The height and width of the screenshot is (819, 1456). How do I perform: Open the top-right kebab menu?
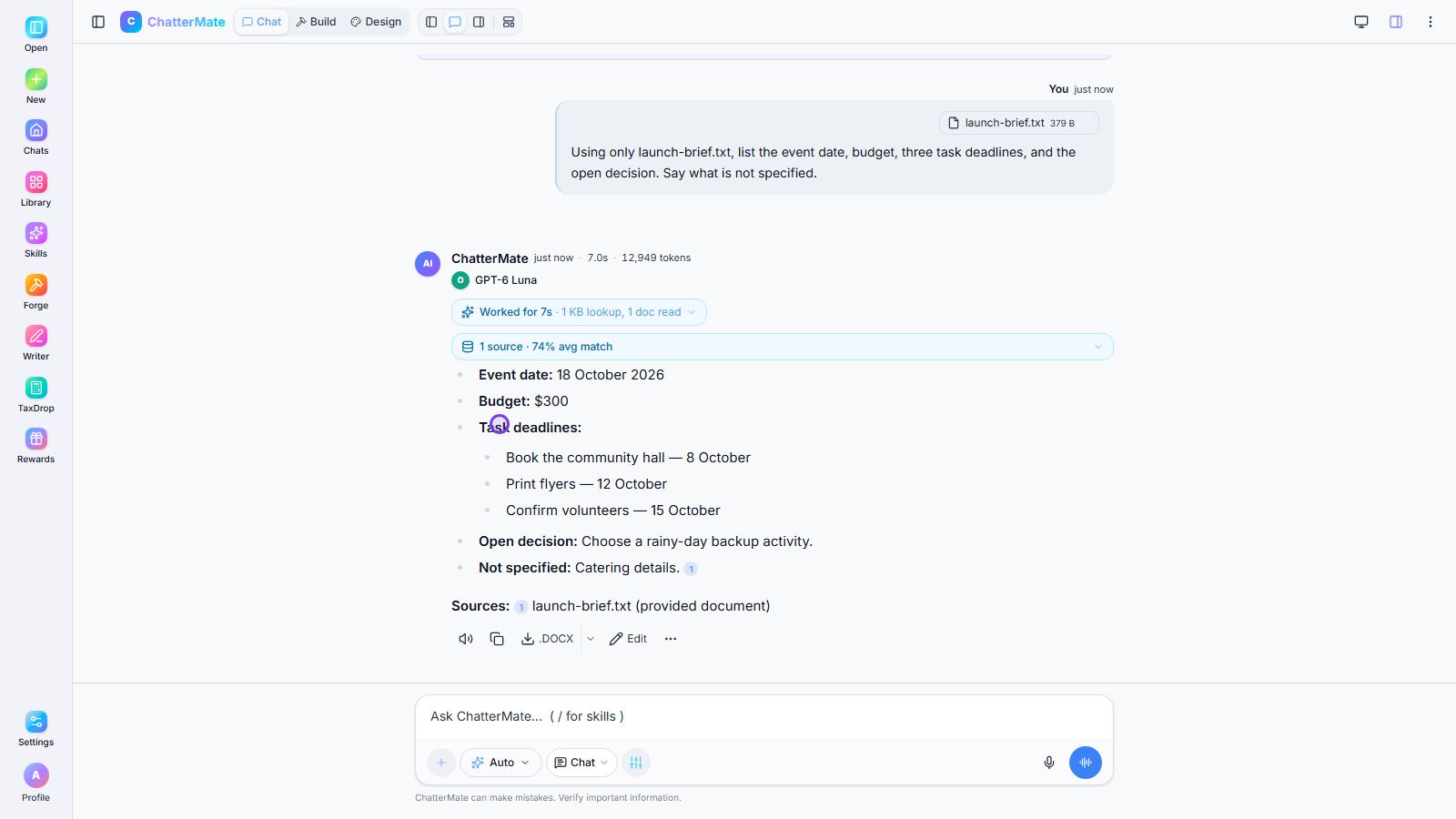tap(1431, 22)
